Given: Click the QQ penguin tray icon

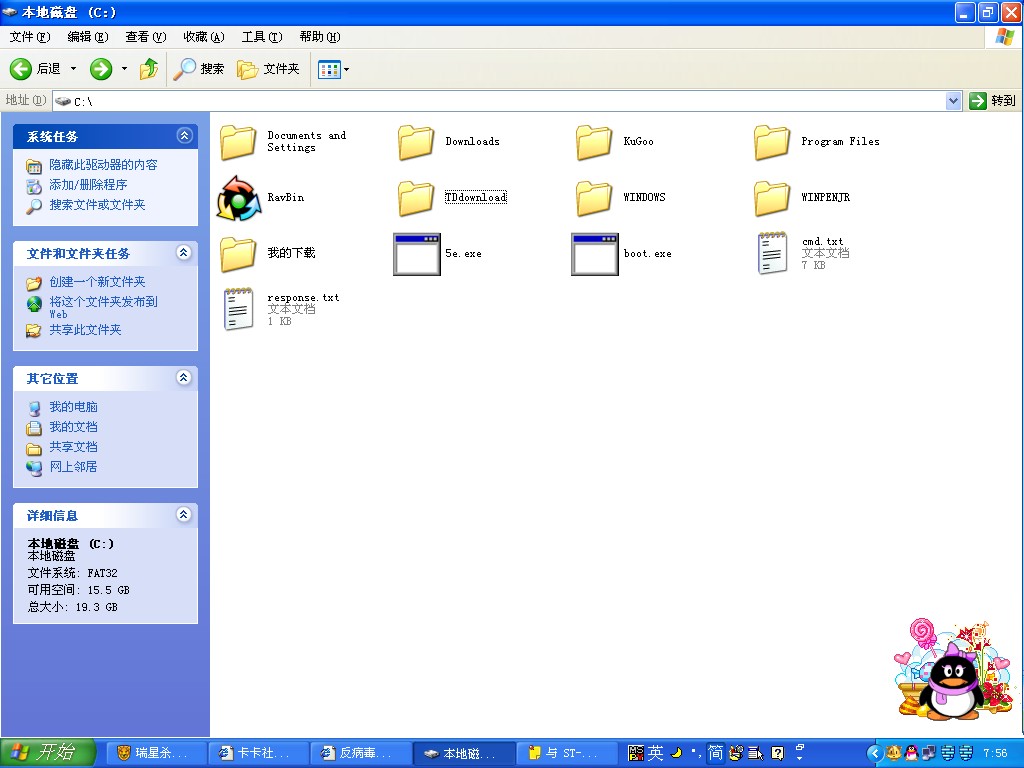Looking at the screenshot, I should click(910, 753).
